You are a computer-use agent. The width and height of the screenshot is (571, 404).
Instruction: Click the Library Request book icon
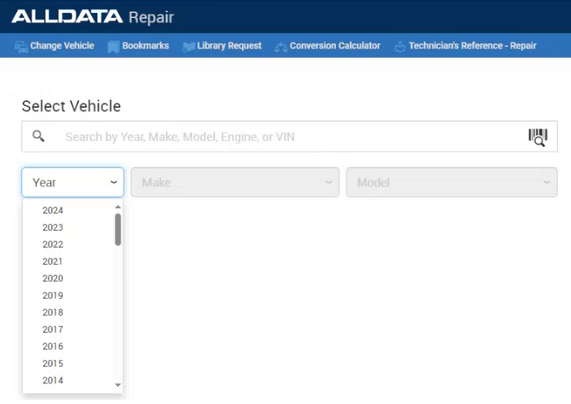point(189,47)
